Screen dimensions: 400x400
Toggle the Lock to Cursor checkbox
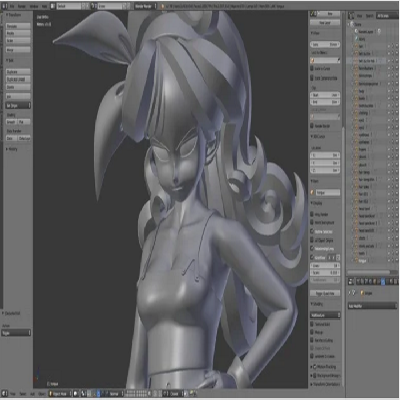point(312,69)
